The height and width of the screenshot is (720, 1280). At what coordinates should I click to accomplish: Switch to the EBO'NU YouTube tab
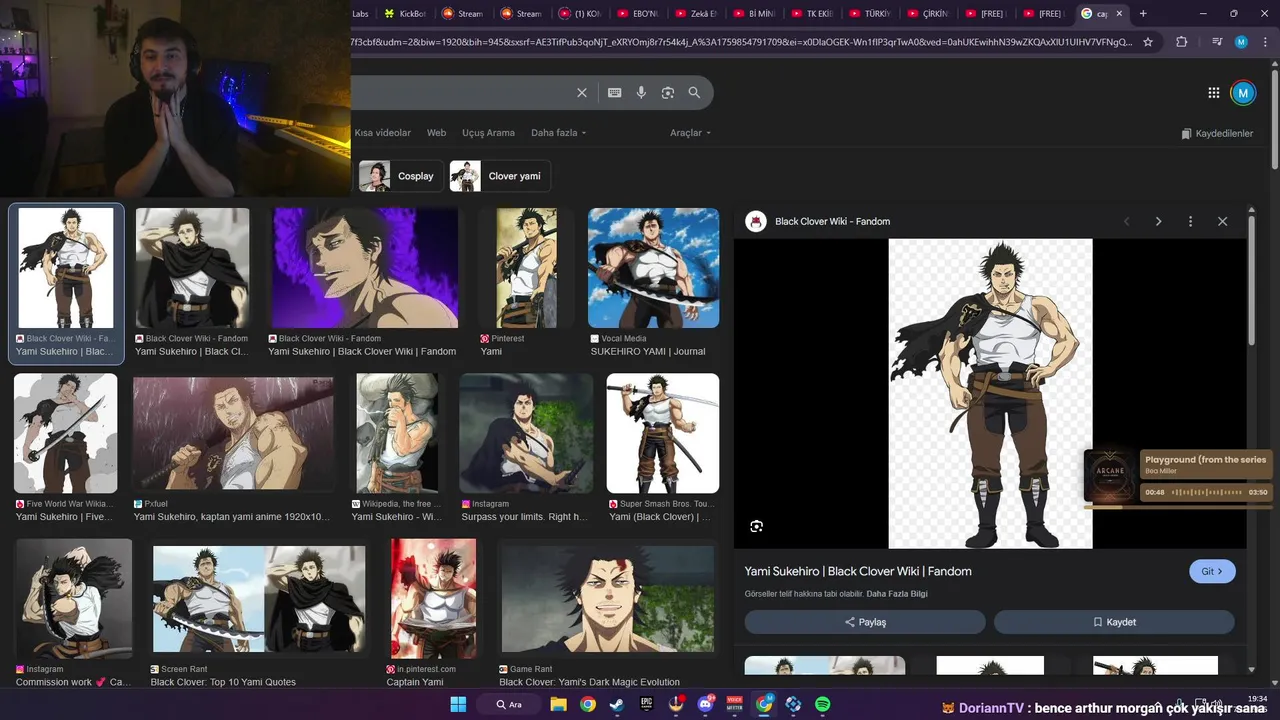pos(638,13)
